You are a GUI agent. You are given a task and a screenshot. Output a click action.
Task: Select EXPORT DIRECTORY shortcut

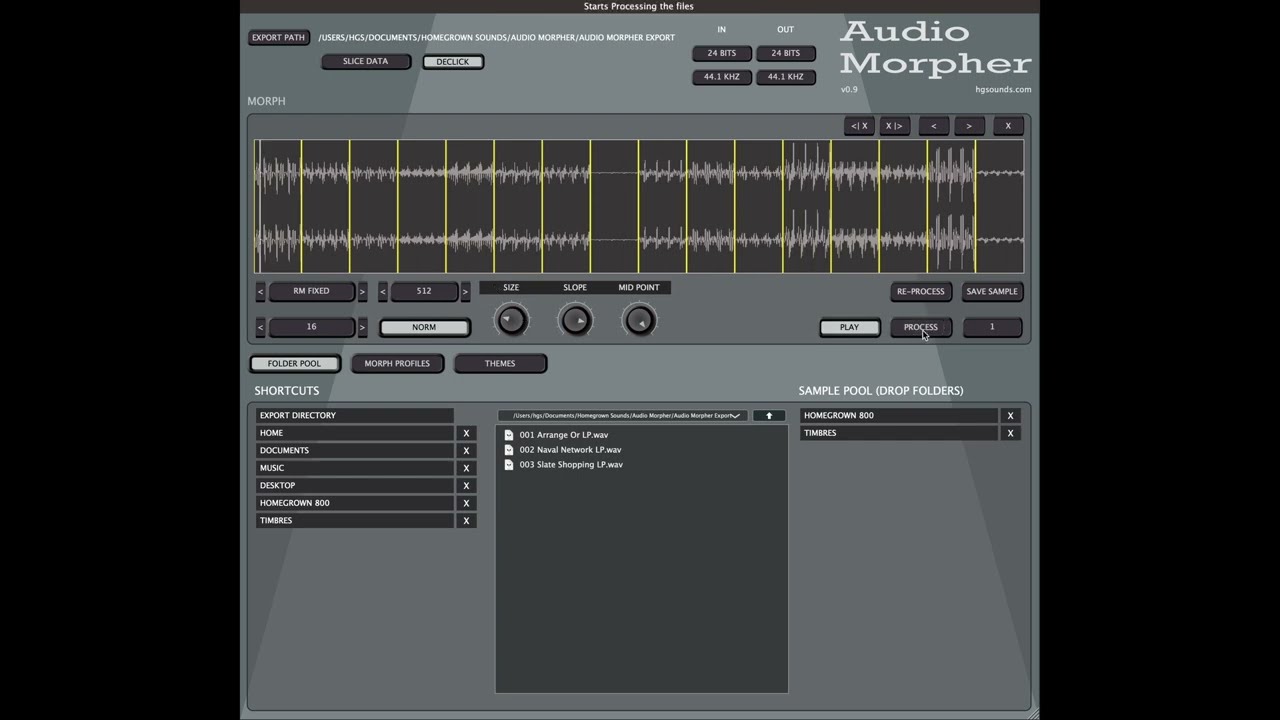pos(355,415)
